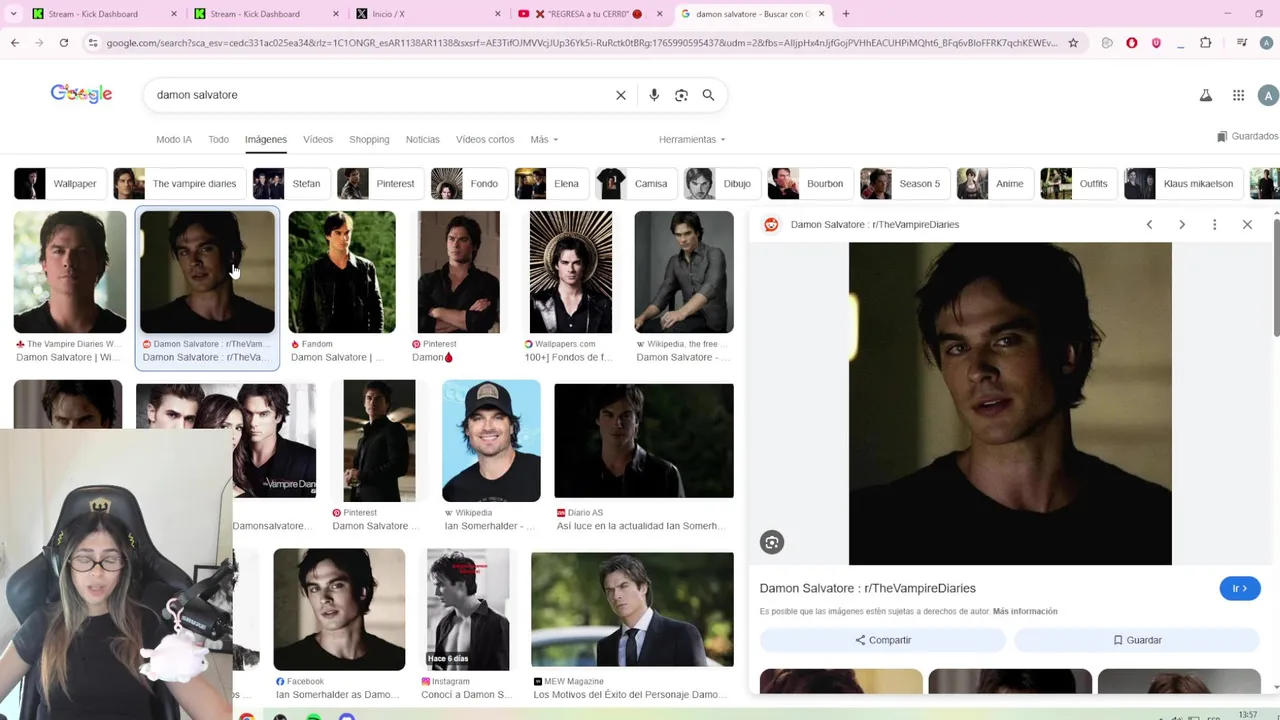This screenshot has width=1280, height=720.
Task: Go back in browser history
Action: point(15,43)
